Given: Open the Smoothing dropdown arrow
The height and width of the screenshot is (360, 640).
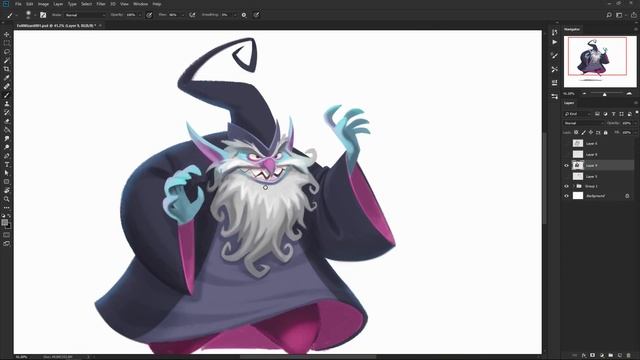Looking at the screenshot, I should [x=235, y=15].
